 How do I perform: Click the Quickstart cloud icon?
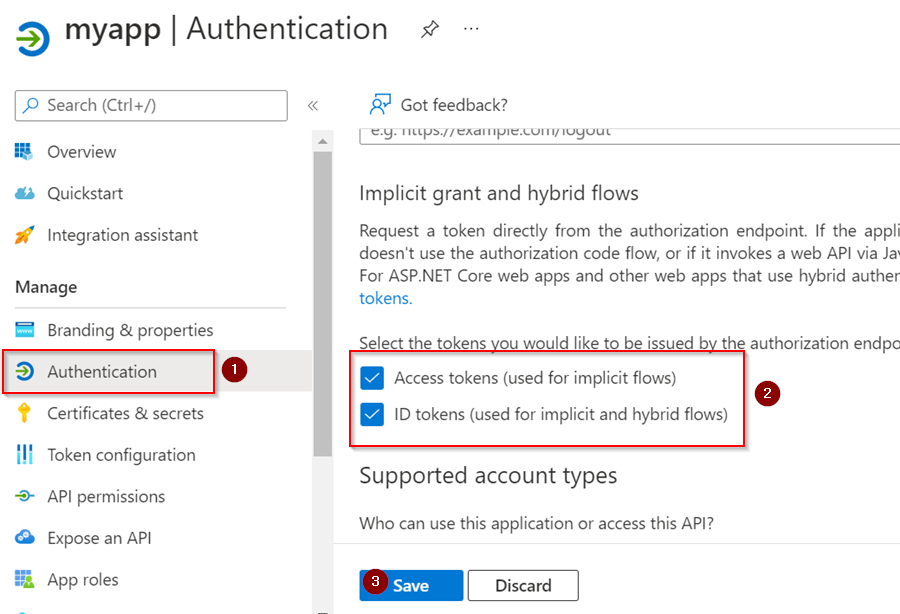pos(24,193)
